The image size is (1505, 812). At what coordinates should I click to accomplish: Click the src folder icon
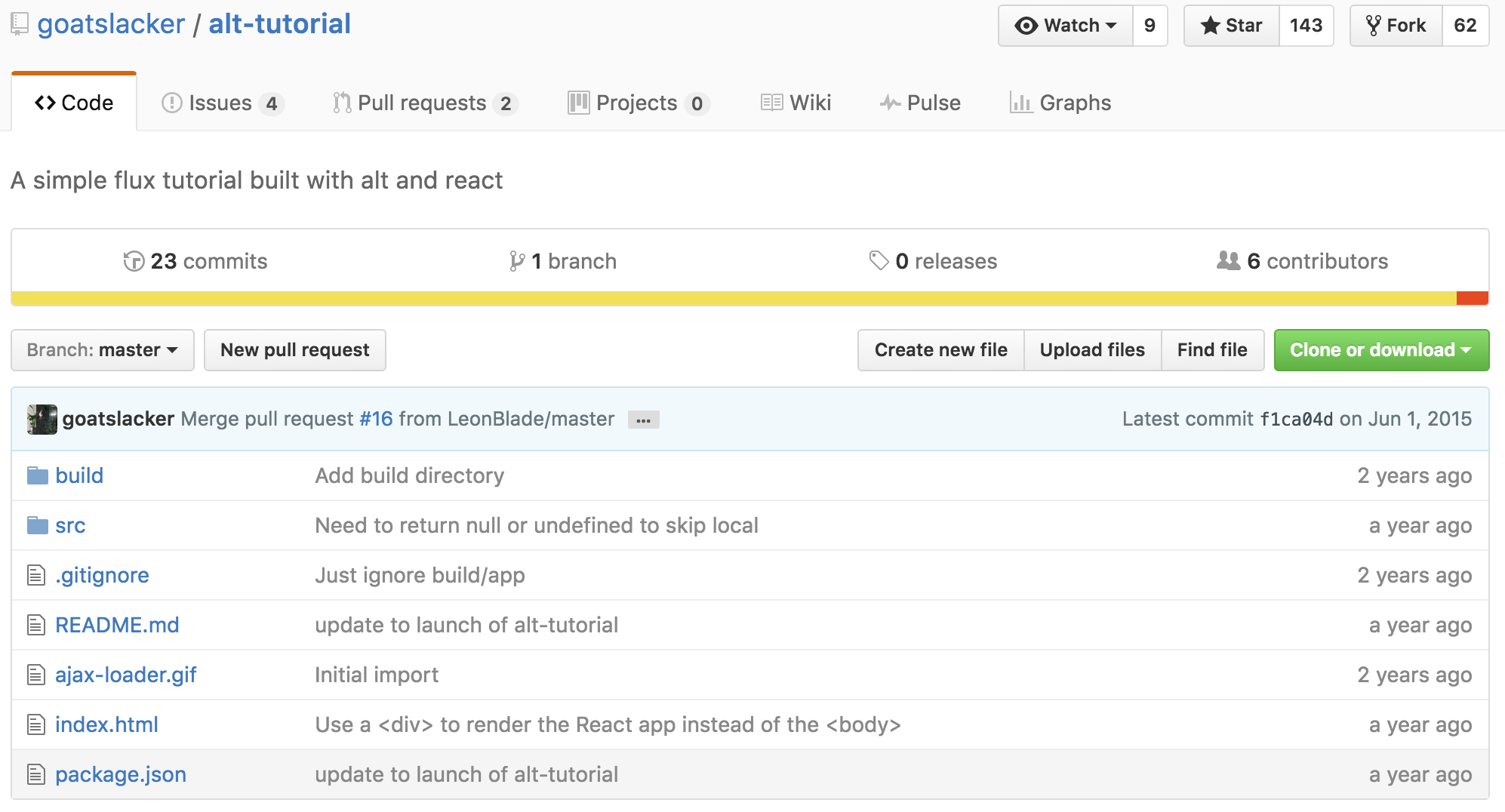click(38, 525)
